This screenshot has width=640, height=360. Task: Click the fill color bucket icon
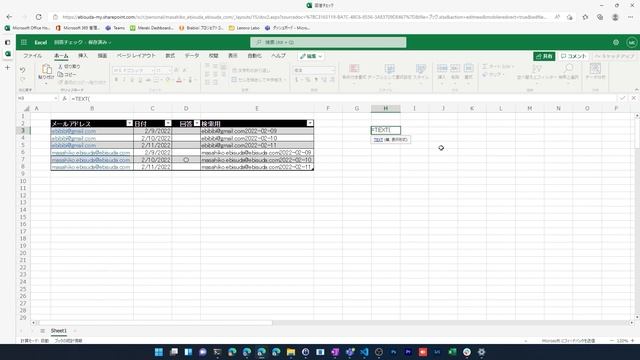tap(168, 80)
